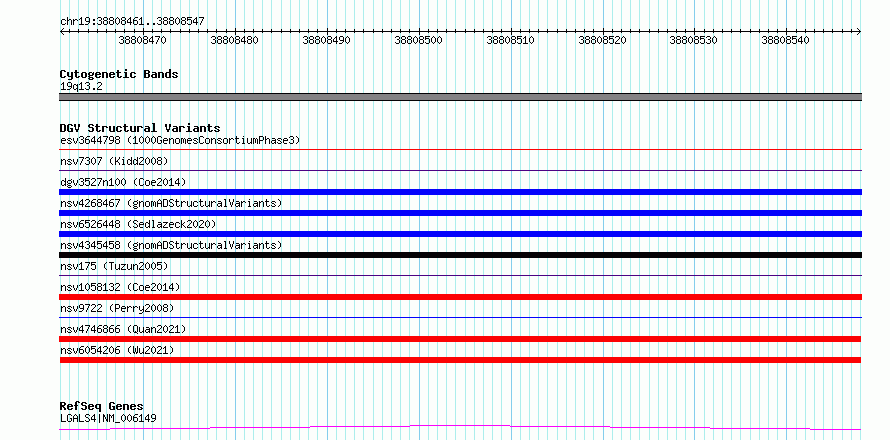Click the 38808500 ruler position
The image size is (890, 440).
click(x=418, y=41)
